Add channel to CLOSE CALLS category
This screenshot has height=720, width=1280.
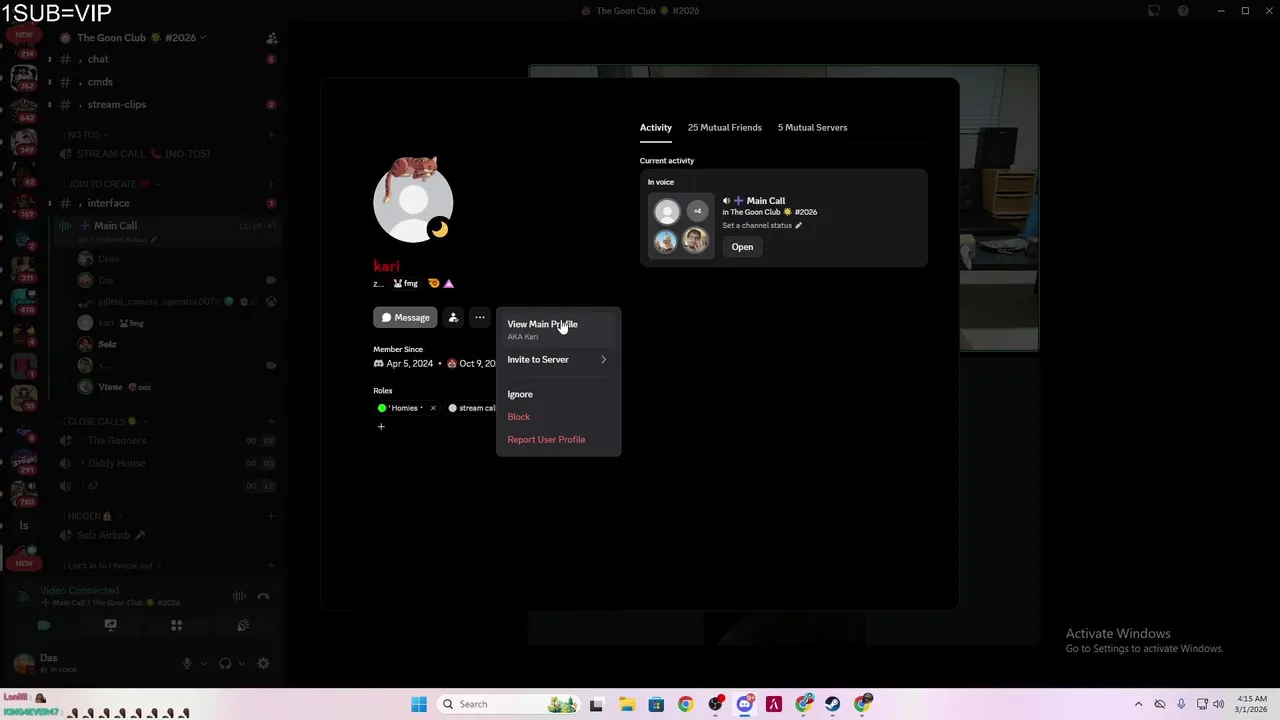271,422
